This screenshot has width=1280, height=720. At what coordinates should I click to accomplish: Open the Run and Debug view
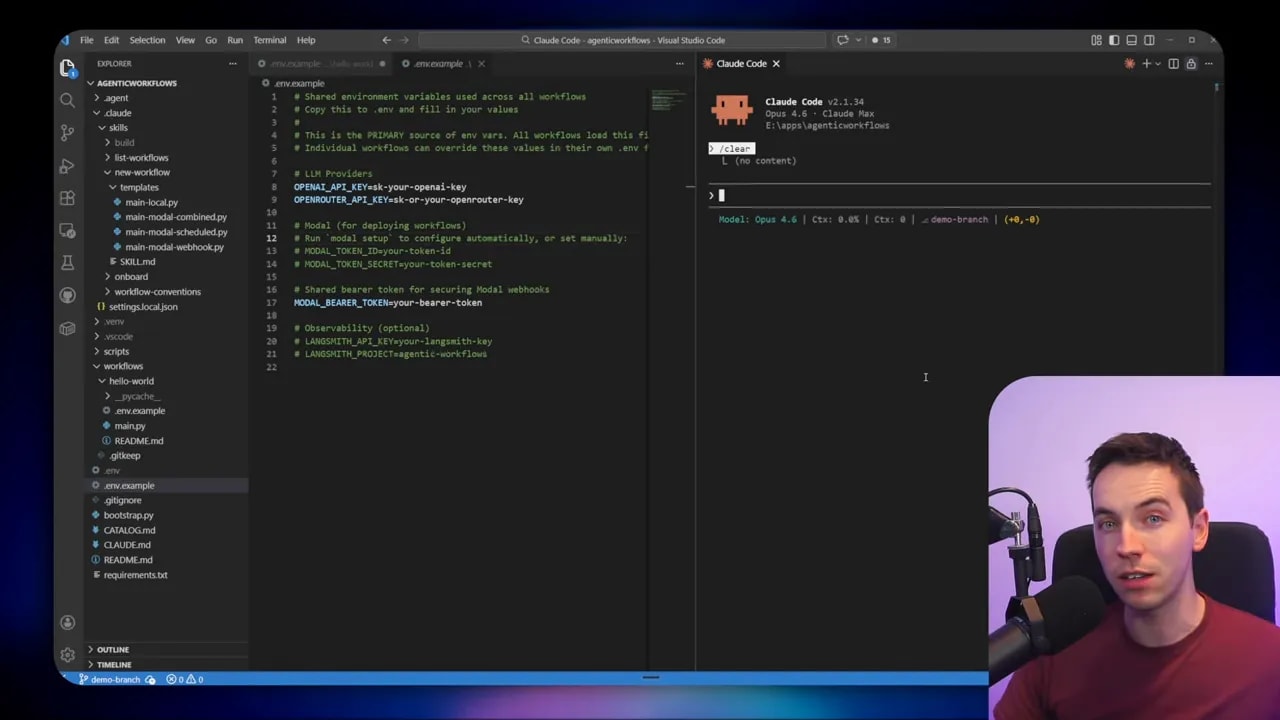[x=67, y=166]
